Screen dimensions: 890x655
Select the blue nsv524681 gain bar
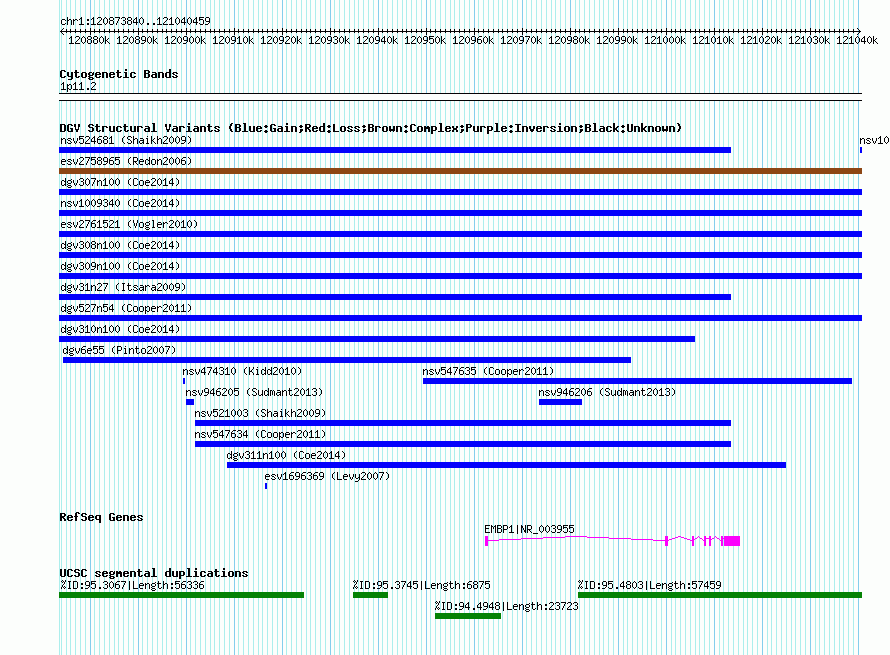pos(395,150)
